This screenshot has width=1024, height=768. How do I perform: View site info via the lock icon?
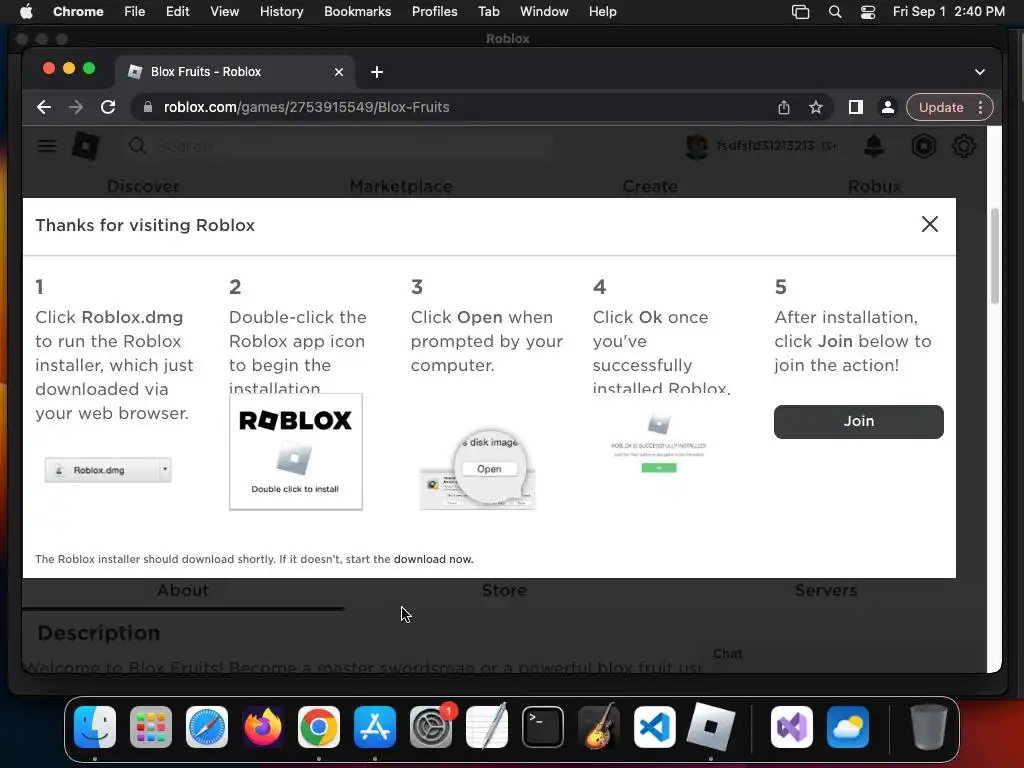pos(148,107)
